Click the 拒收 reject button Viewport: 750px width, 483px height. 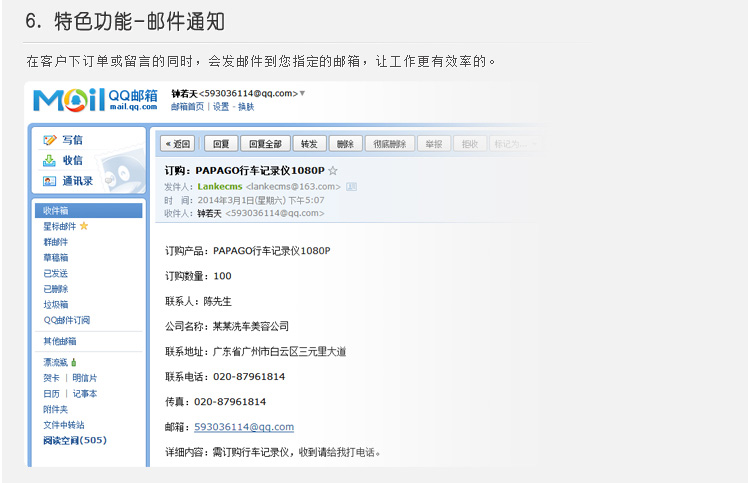(x=470, y=144)
